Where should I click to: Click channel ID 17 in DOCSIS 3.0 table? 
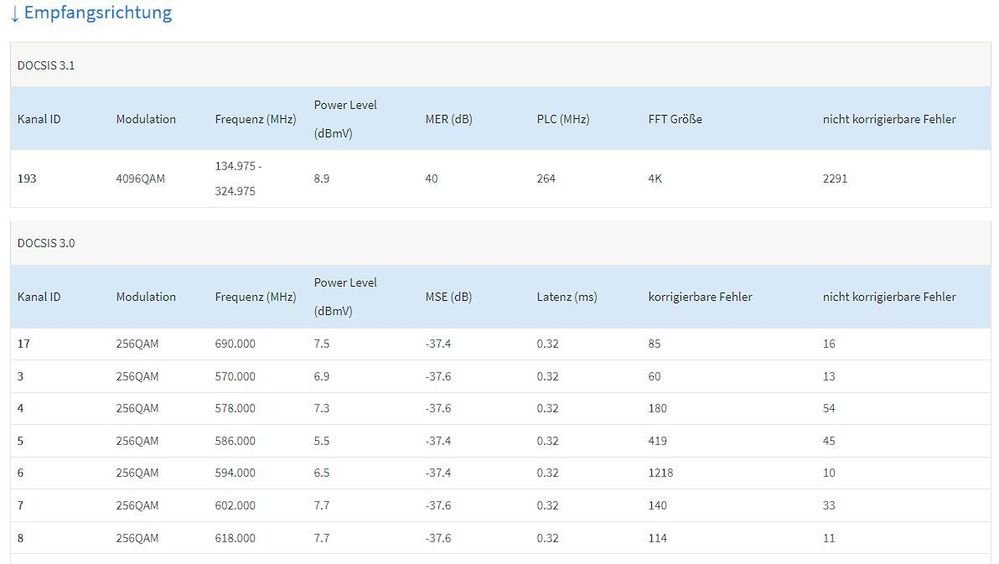[24, 344]
